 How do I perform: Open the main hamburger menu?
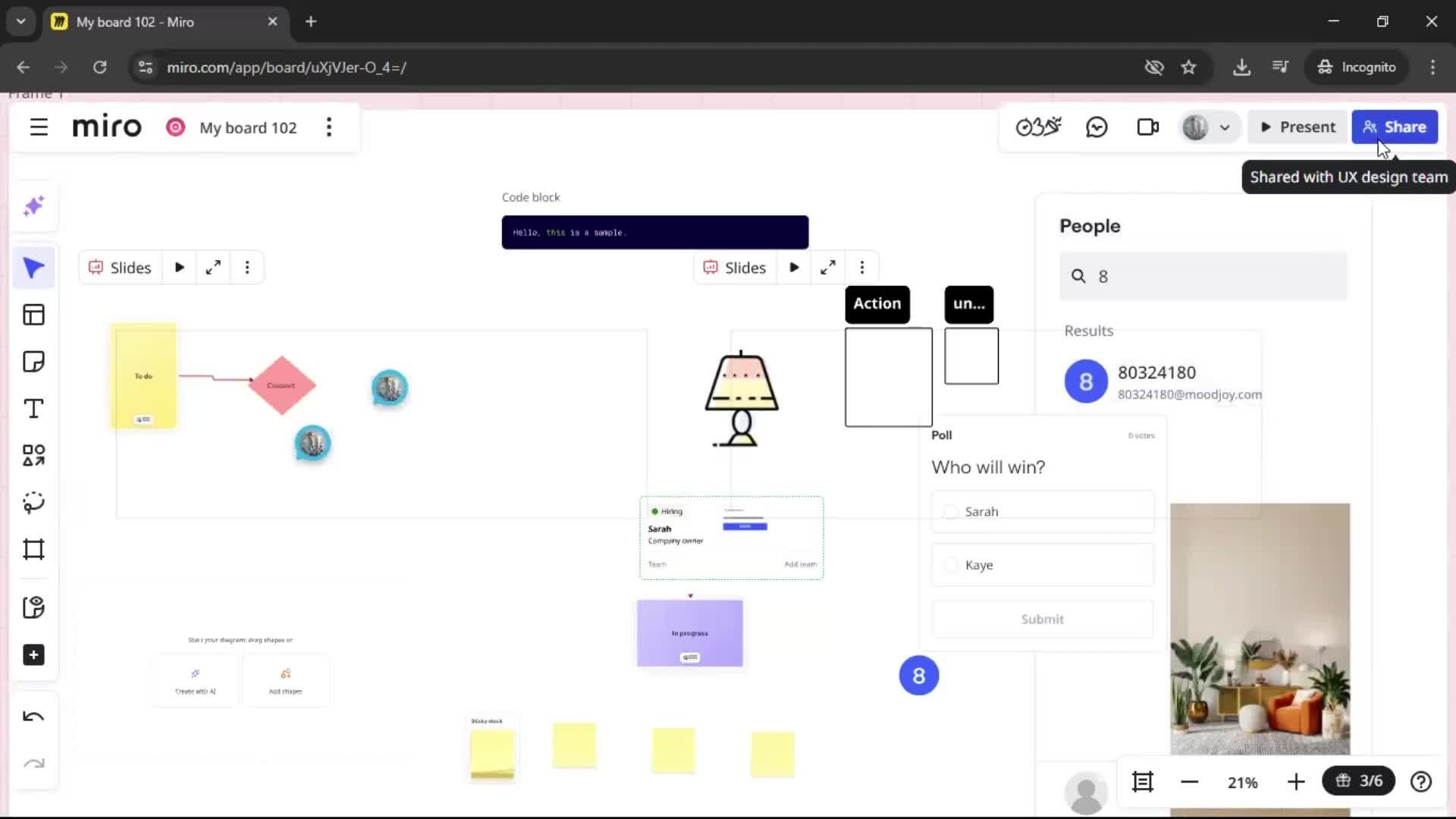(39, 127)
